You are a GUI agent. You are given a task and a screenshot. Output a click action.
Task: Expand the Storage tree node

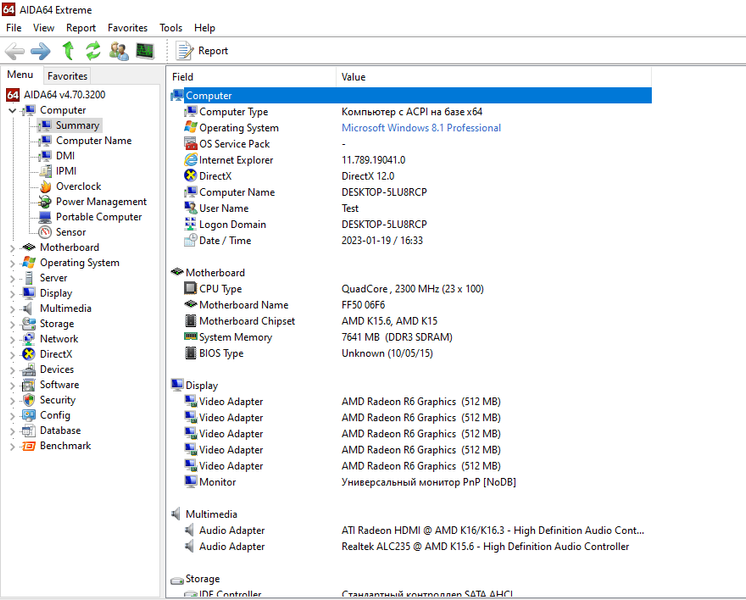(x=12, y=324)
